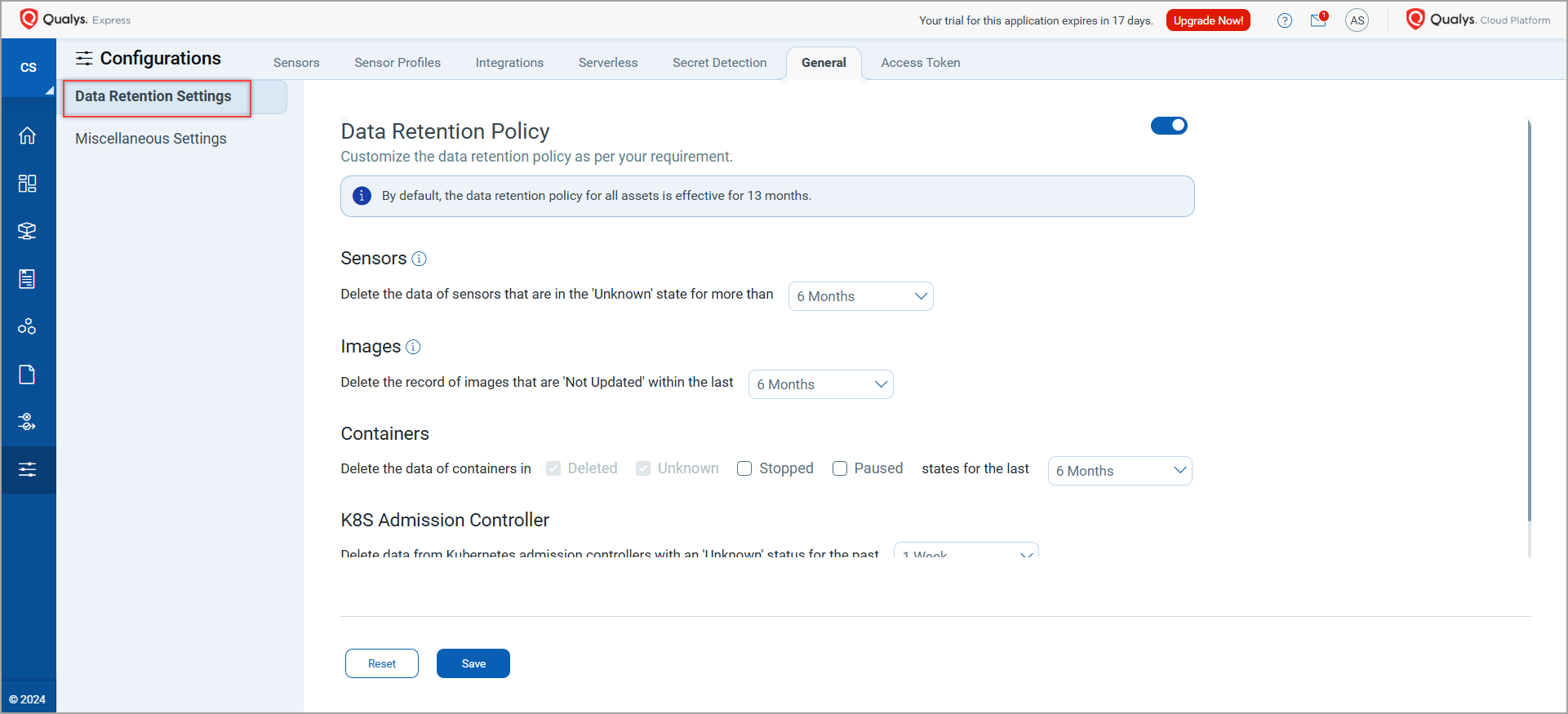Viewport: 1568px width, 714px height.
Task: Open the Assets cube sidebar icon
Action: [x=28, y=231]
